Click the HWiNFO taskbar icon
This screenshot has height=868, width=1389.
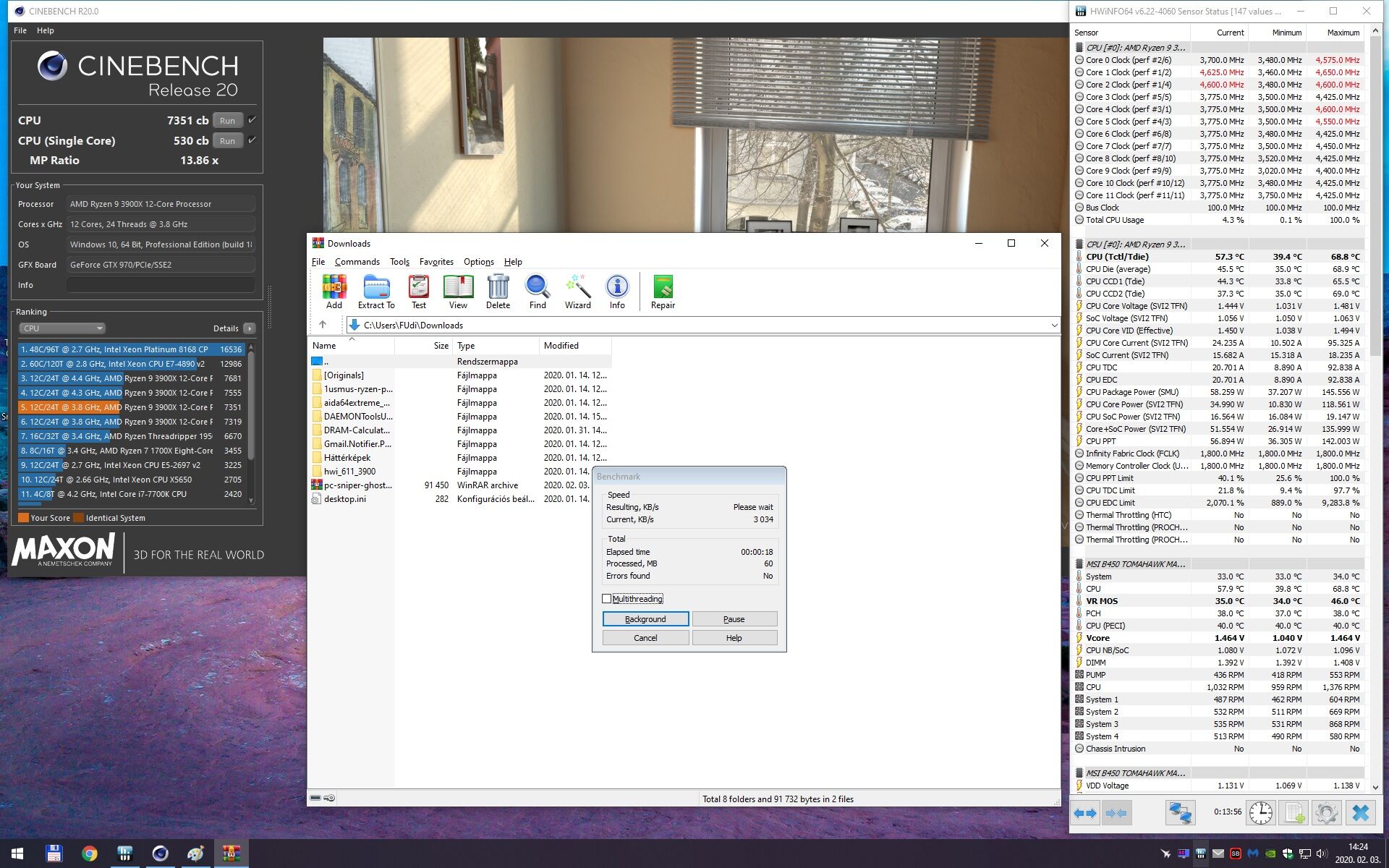click(x=124, y=854)
